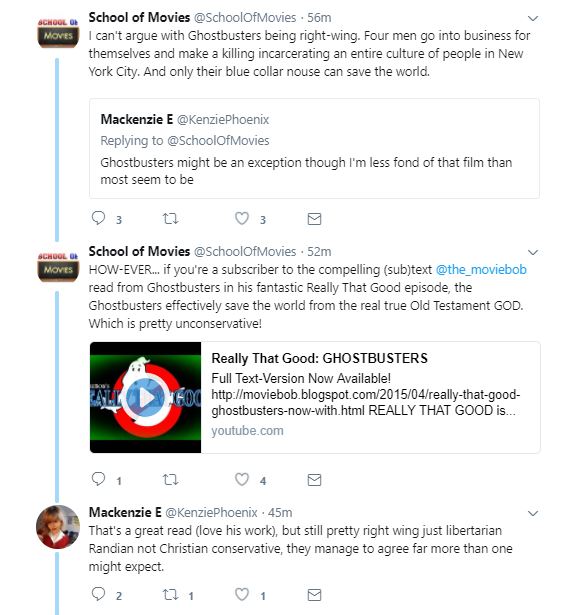This screenshot has width=575, height=615.
Task: Message Mackenzie E's tweet via envelope icon
Action: coord(314,595)
